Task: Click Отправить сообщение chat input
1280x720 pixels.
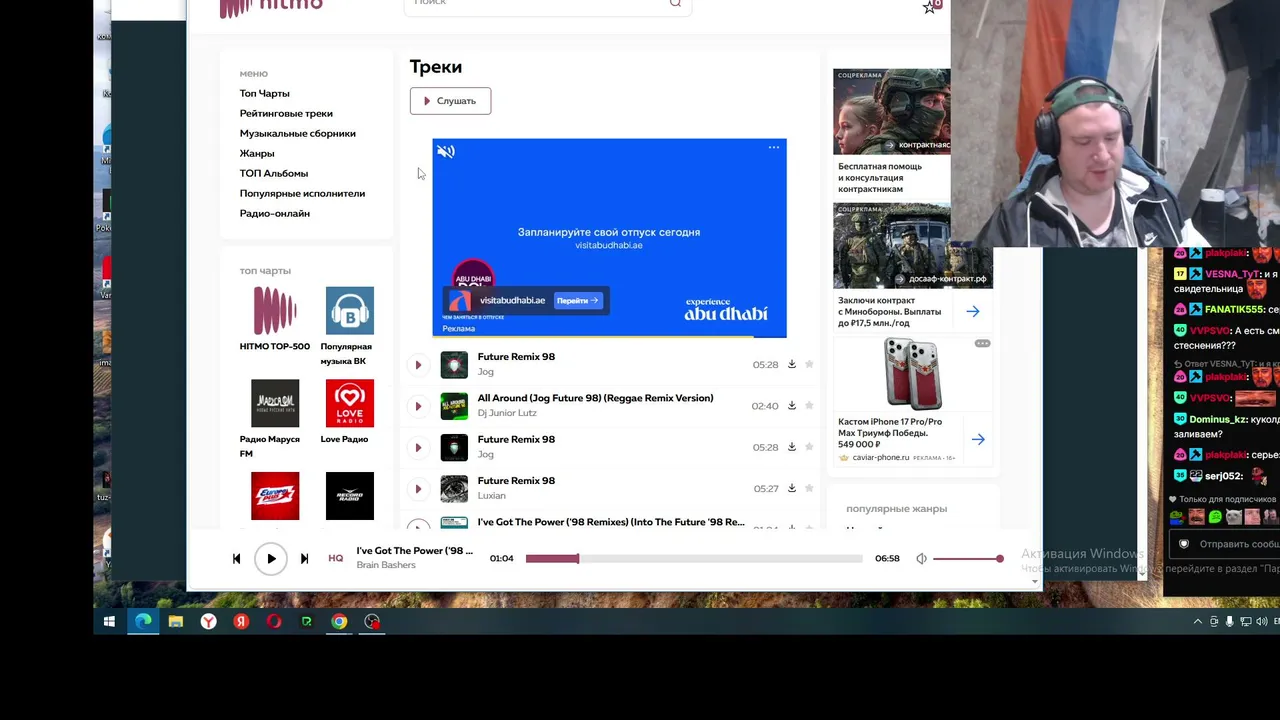Action: pyautogui.click(x=1224, y=544)
